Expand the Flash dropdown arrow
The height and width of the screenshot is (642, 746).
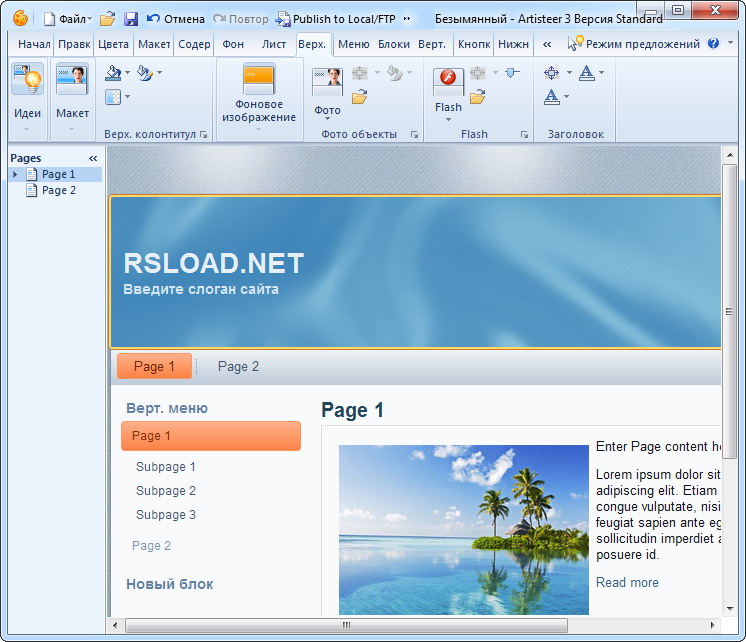448,119
